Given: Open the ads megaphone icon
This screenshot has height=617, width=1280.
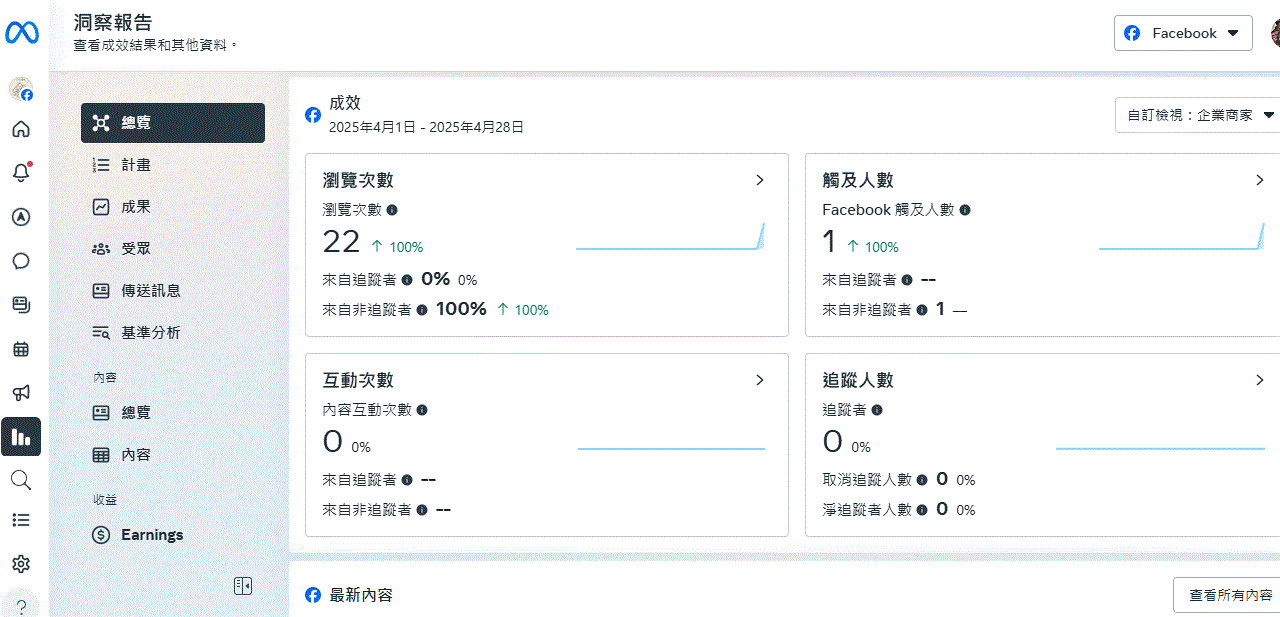Looking at the screenshot, I should (21, 393).
